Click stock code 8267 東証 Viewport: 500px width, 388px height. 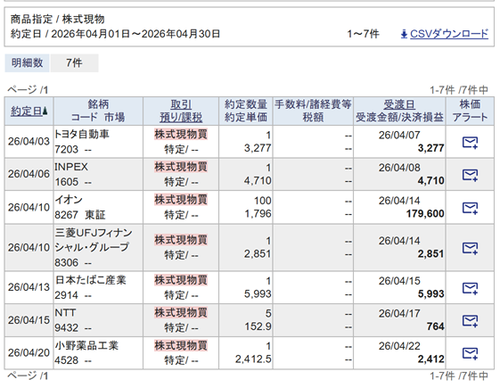pos(80,215)
